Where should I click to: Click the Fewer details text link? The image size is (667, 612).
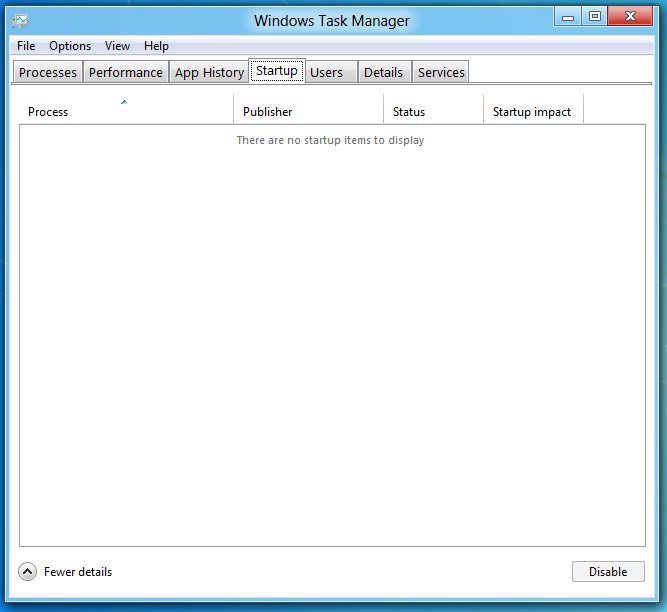coord(78,572)
